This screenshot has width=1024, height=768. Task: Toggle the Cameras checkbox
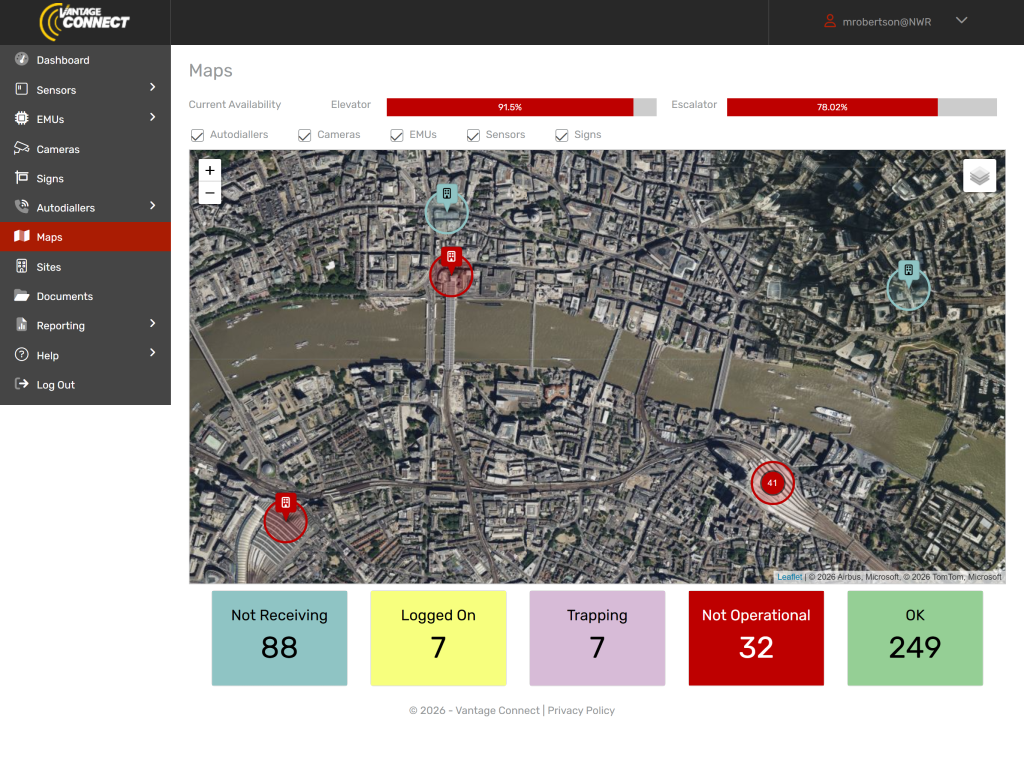[x=305, y=135]
